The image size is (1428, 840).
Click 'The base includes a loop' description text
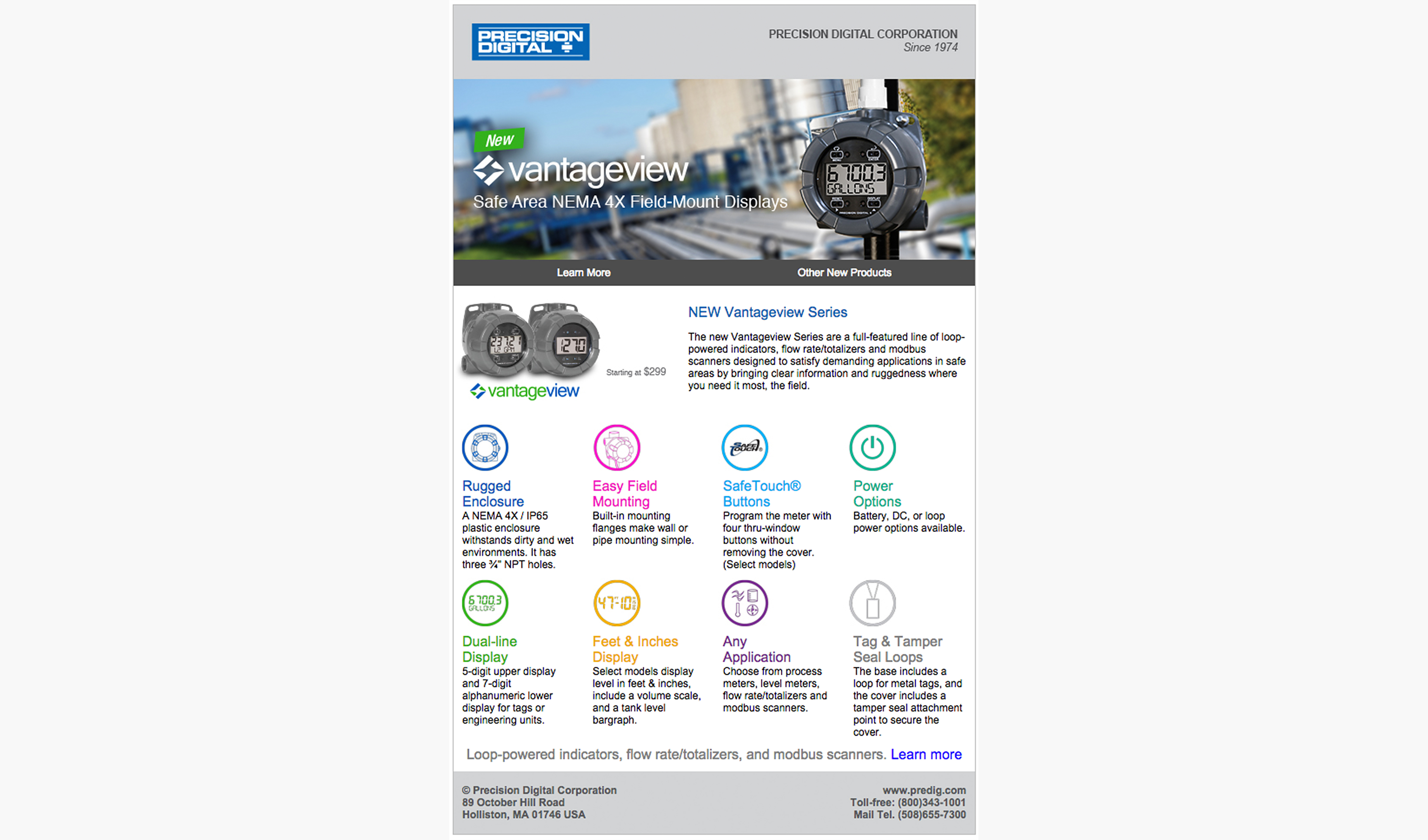click(908, 702)
